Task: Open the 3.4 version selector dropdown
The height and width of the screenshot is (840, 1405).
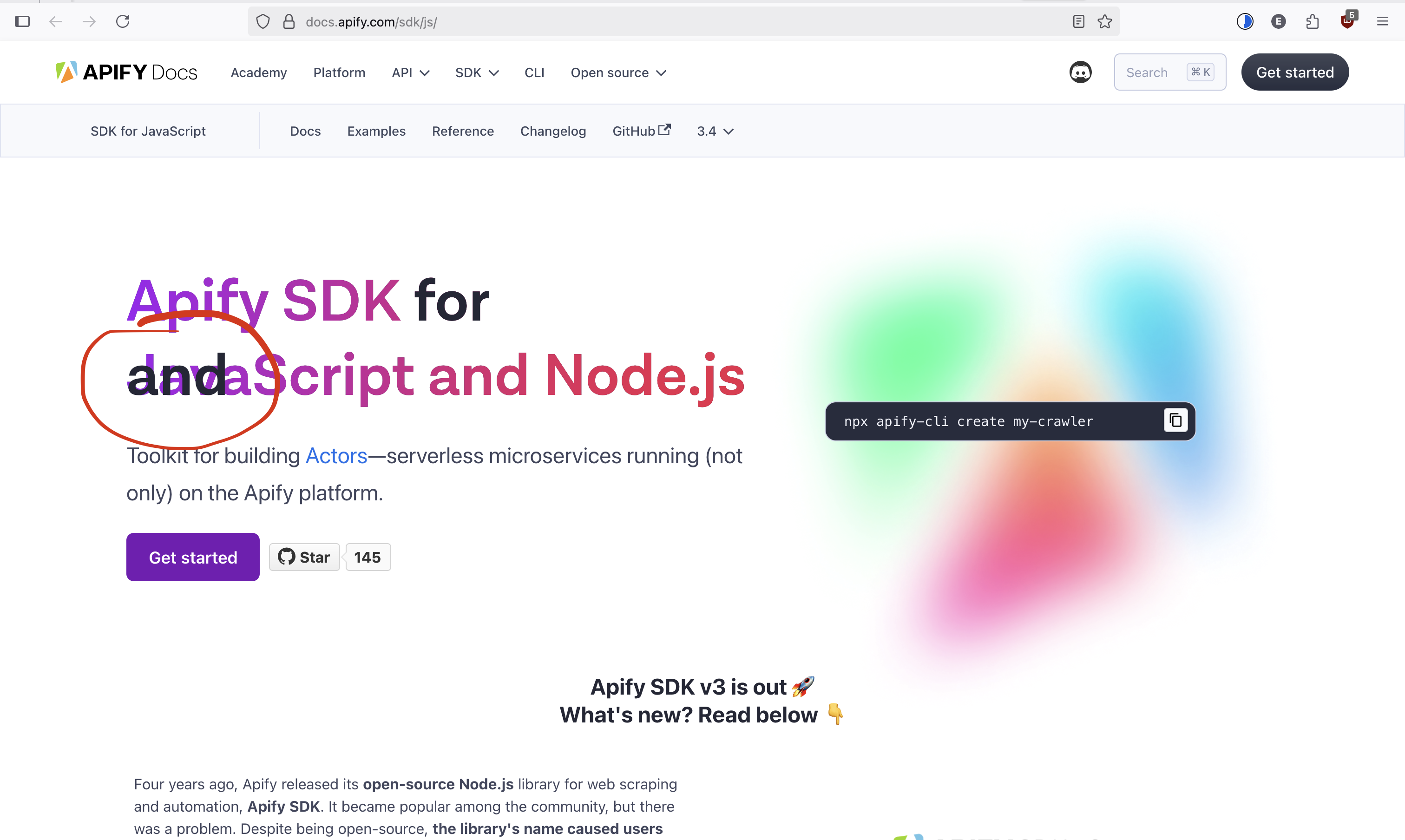Action: coord(715,131)
